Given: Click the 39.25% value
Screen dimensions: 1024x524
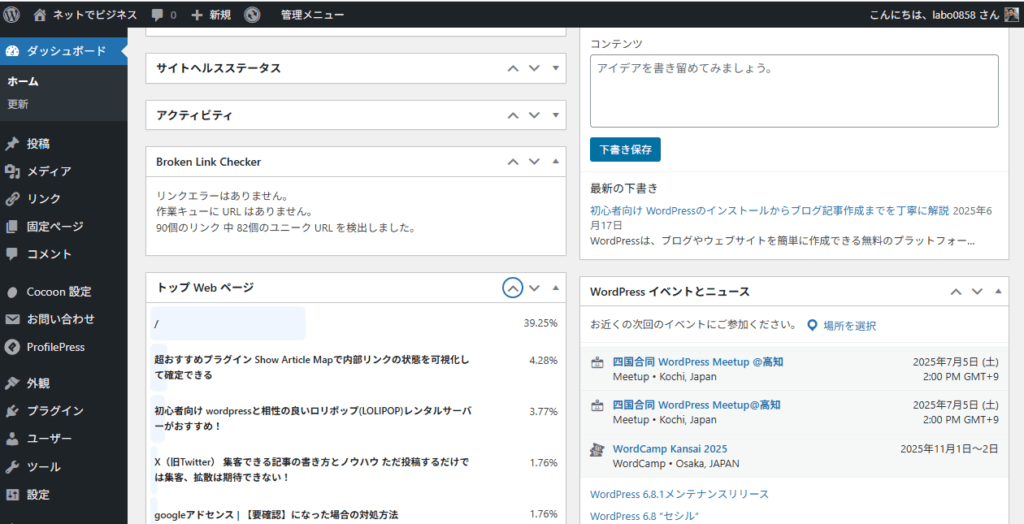Looking at the screenshot, I should tap(540, 323).
